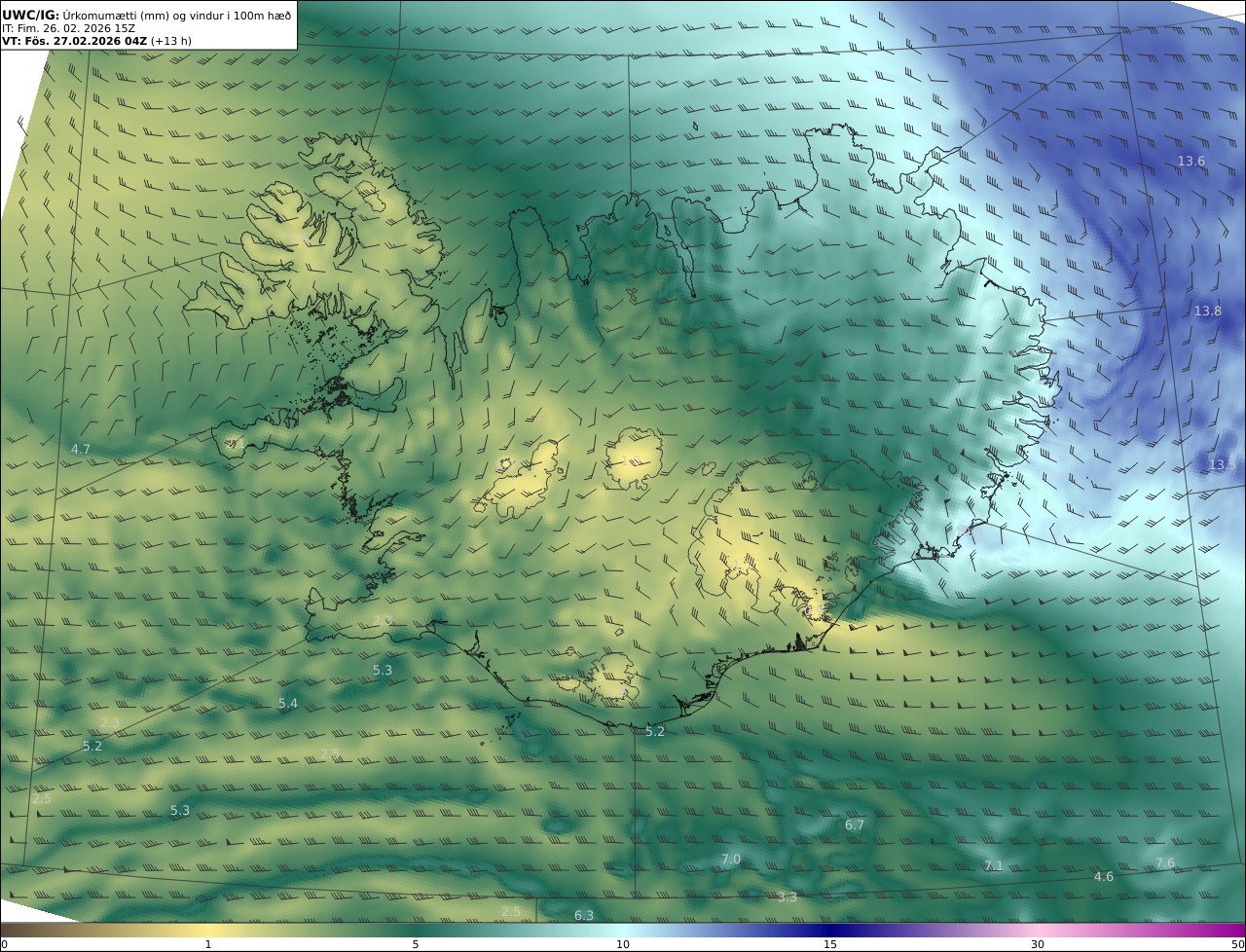Image resolution: width=1246 pixels, height=952 pixels.
Task: Click the 4.7 value label
Action: tap(81, 450)
